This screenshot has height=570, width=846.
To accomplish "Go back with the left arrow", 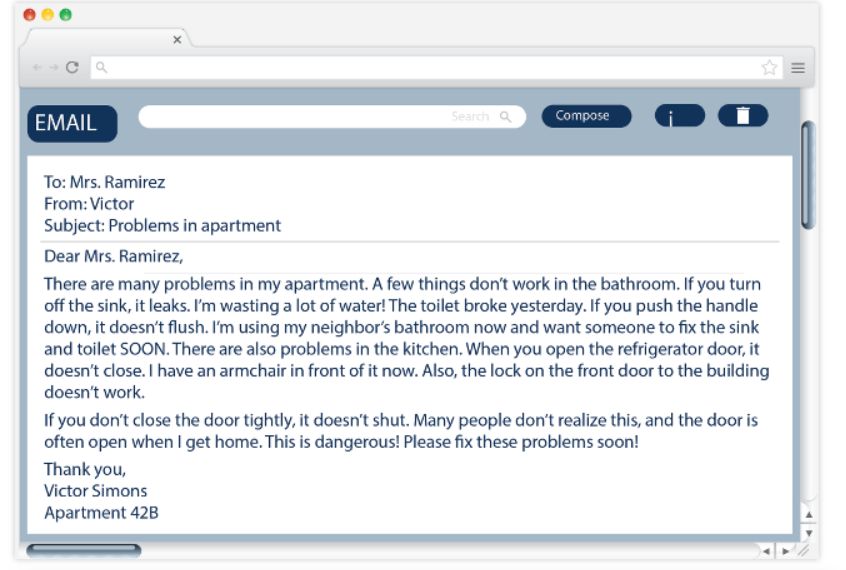I will tap(37, 67).
